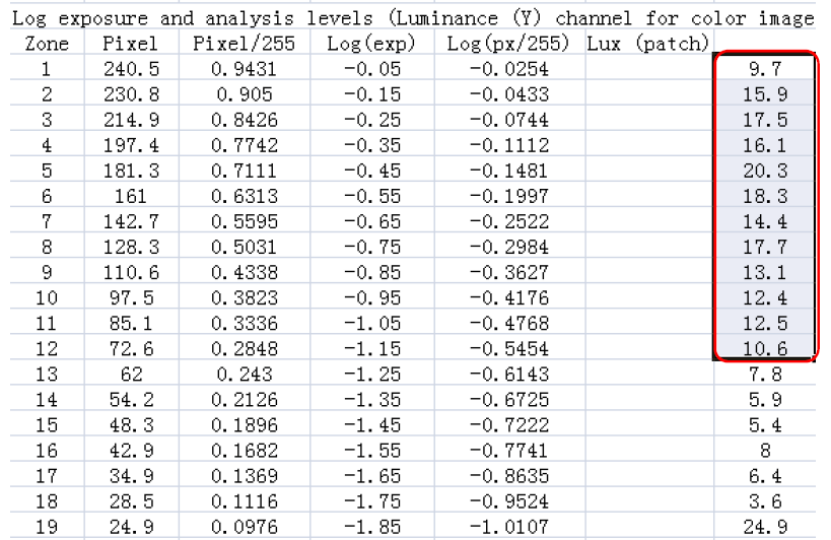Click the 'Zone' column header cell
Viewport: 831px width, 540px height.
click(x=46, y=44)
